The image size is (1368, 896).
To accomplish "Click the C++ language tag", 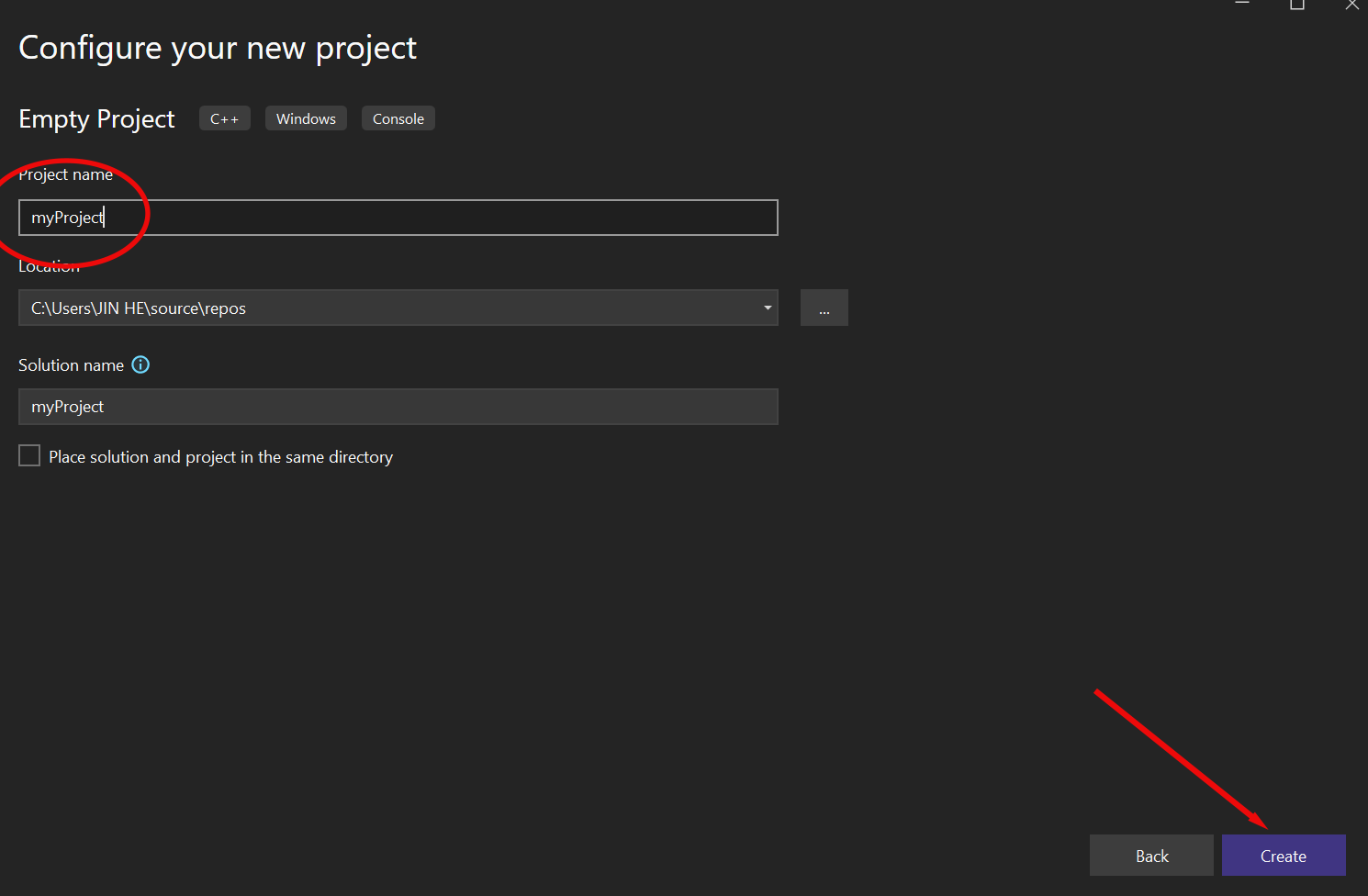I will (224, 119).
